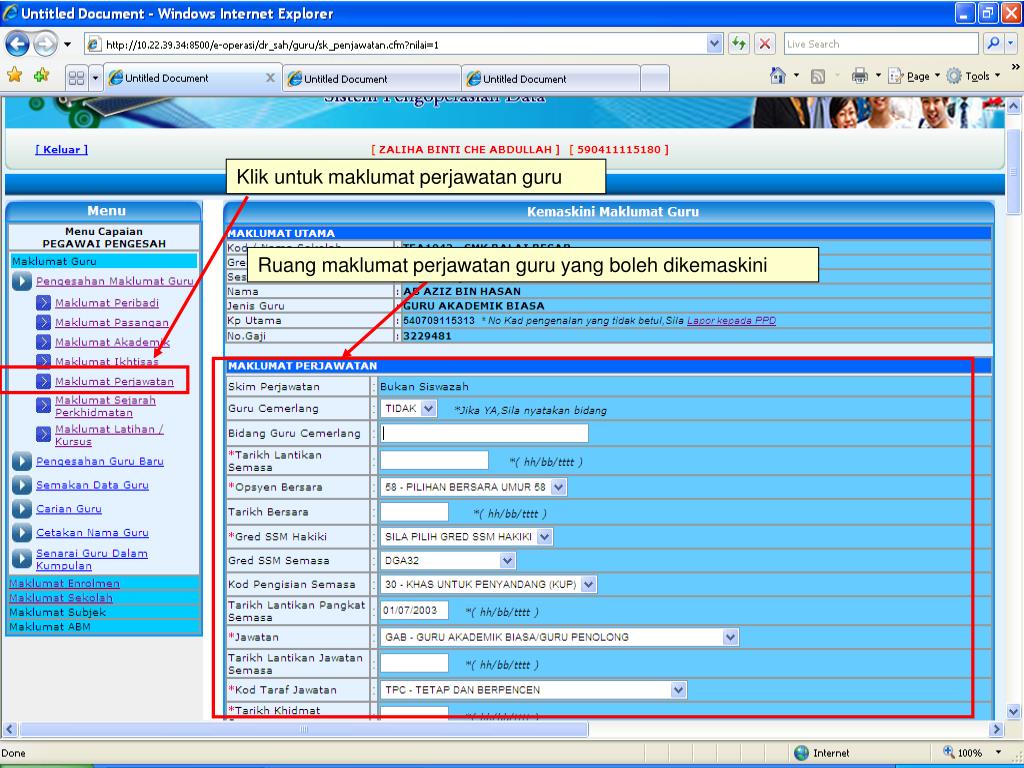Open the Tools menu dropdown

click(974, 76)
